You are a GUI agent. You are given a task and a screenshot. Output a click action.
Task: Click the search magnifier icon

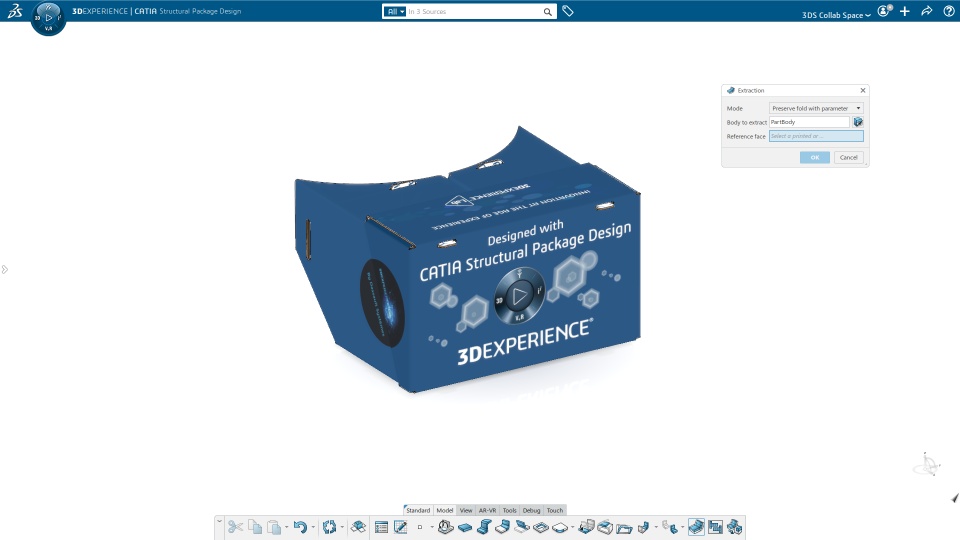[547, 12]
